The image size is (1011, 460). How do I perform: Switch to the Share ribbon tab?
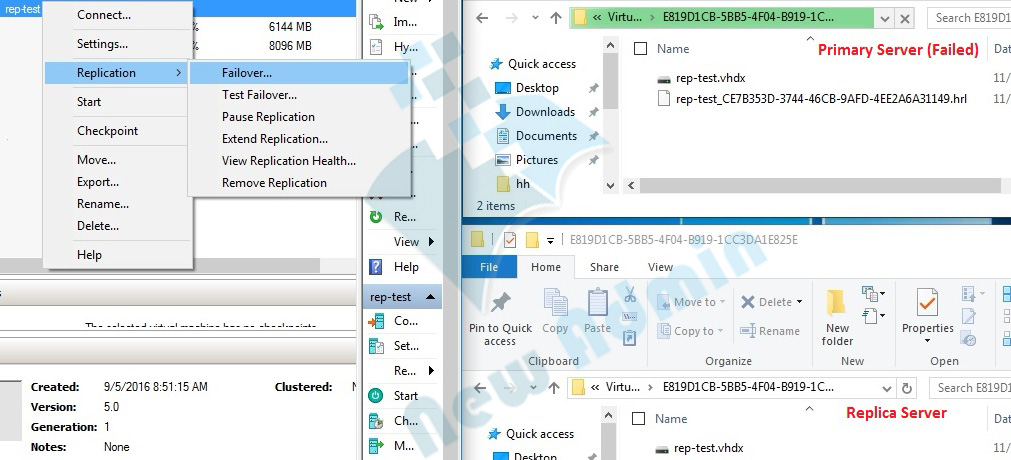604,267
